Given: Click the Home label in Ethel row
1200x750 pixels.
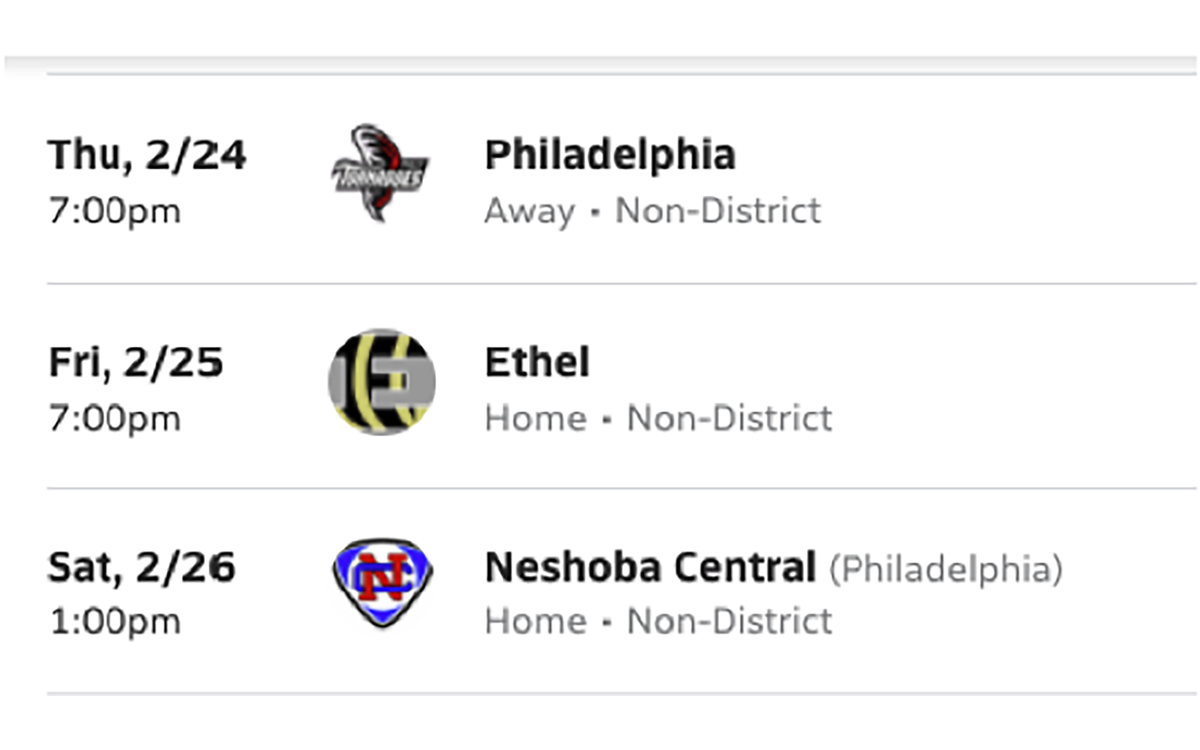Looking at the screenshot, I should coord(536,418).
